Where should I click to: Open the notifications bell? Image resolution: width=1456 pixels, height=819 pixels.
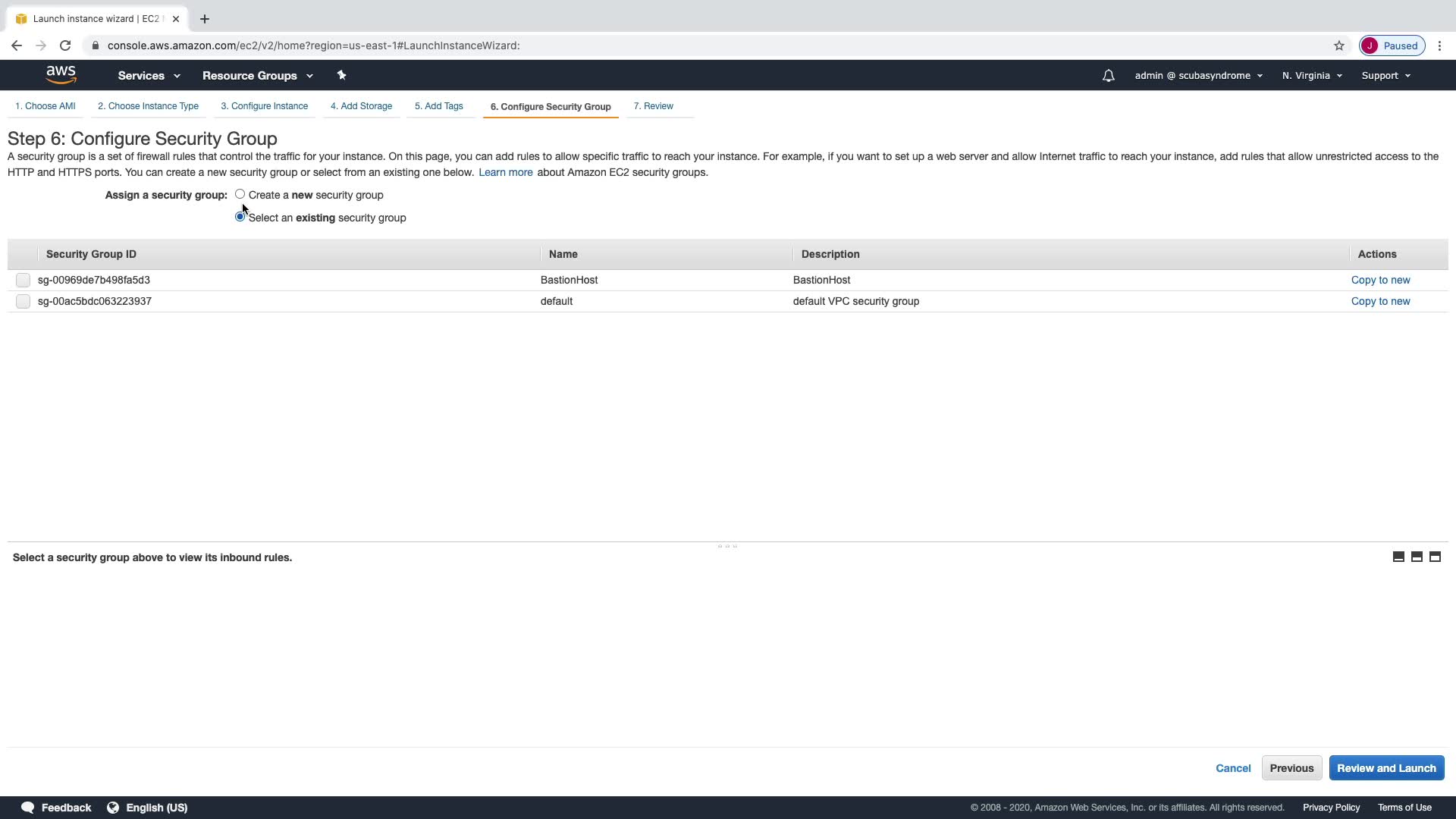(1108, 76)
